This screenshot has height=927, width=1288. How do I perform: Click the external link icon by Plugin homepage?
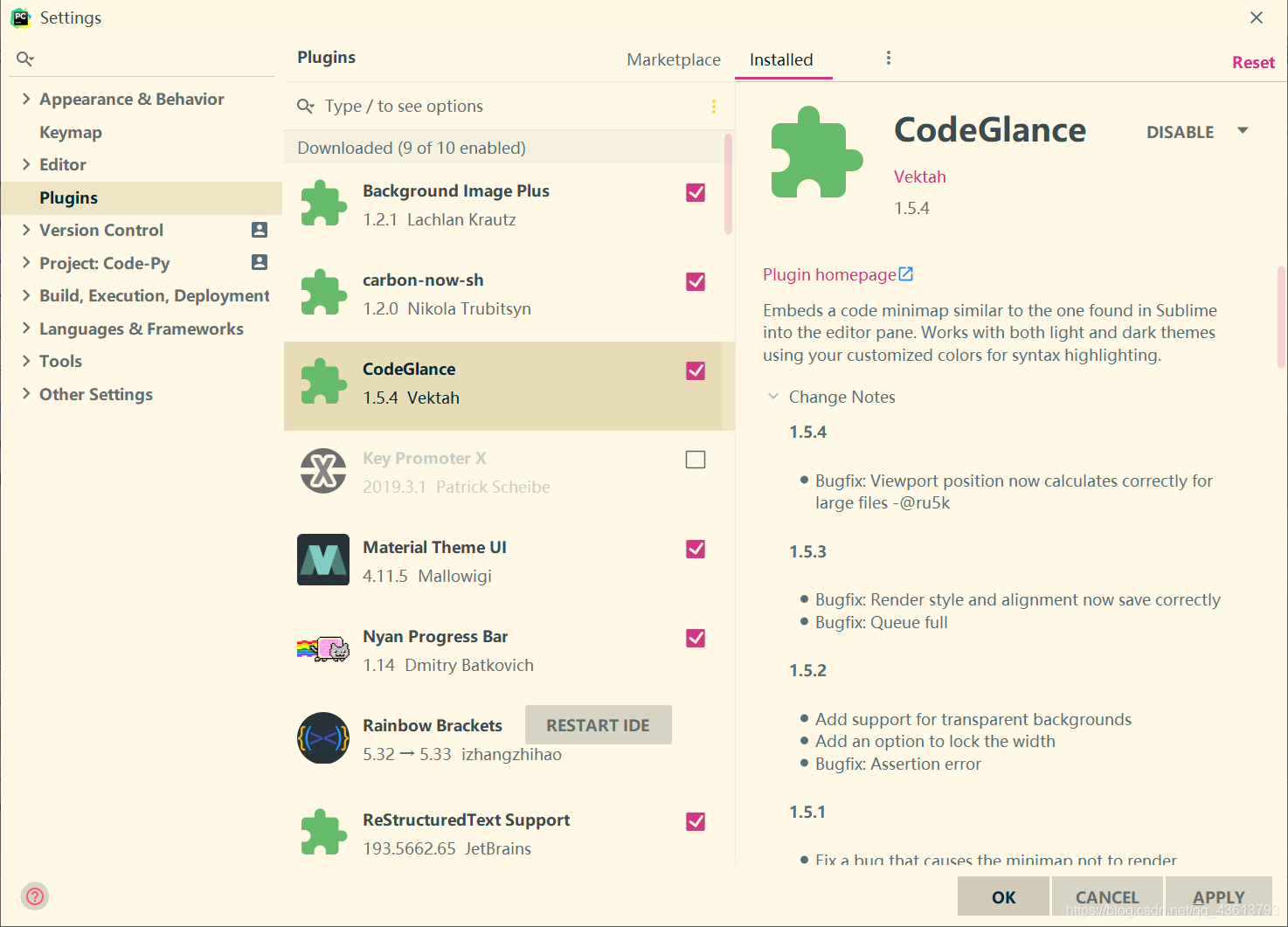pos(906,274)
